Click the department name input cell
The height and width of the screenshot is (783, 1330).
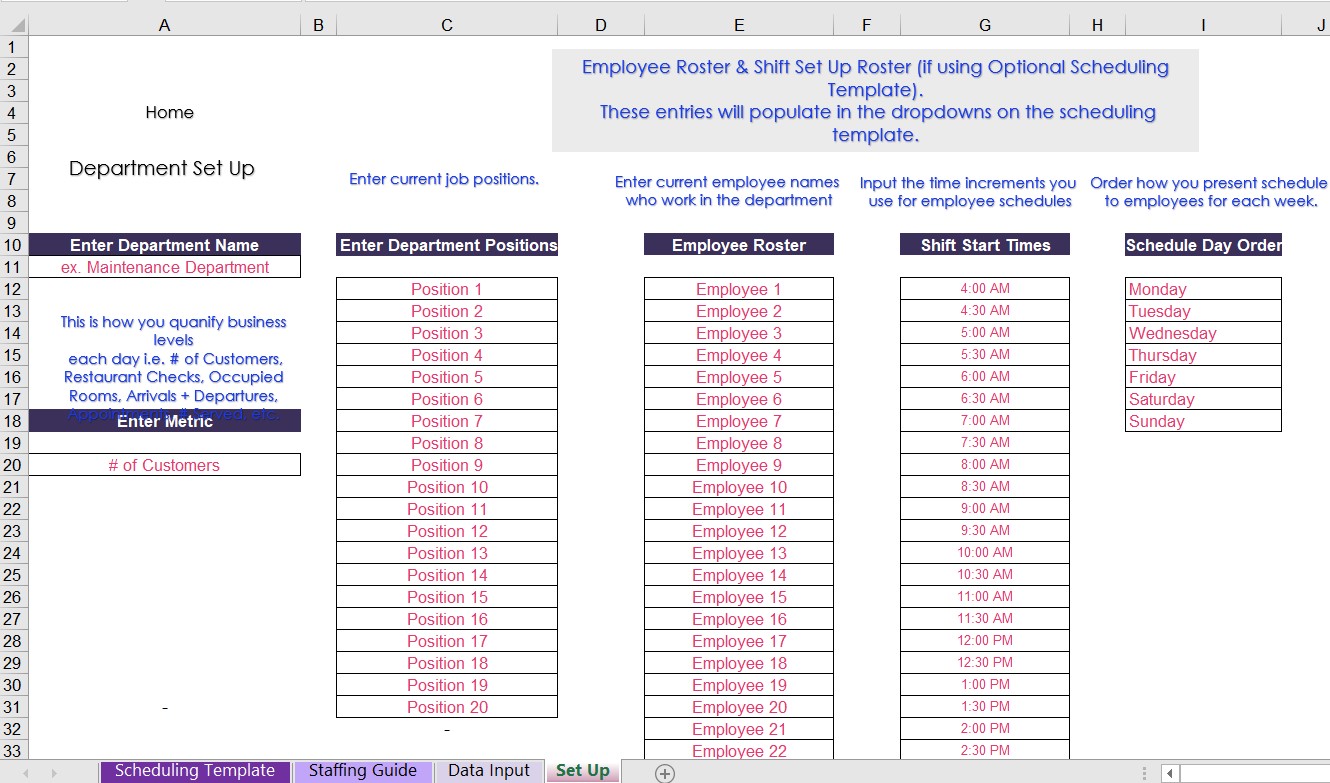pyautogui.click(x=165, y=267)
